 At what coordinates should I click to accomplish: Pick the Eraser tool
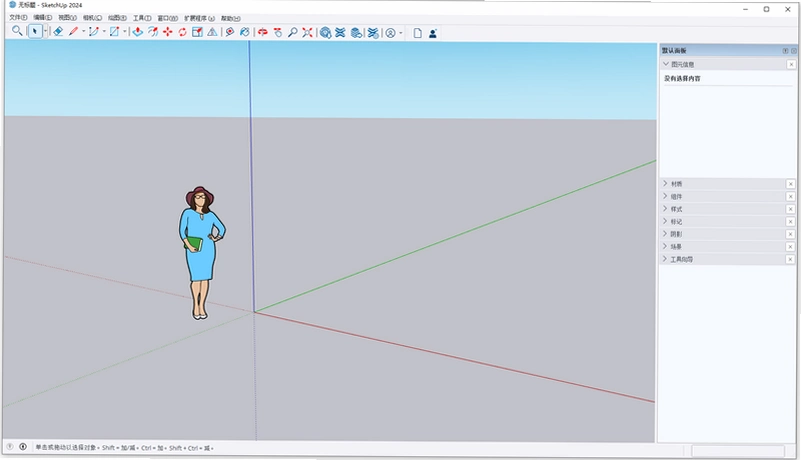pyautogui.click(x=58, y=32)
